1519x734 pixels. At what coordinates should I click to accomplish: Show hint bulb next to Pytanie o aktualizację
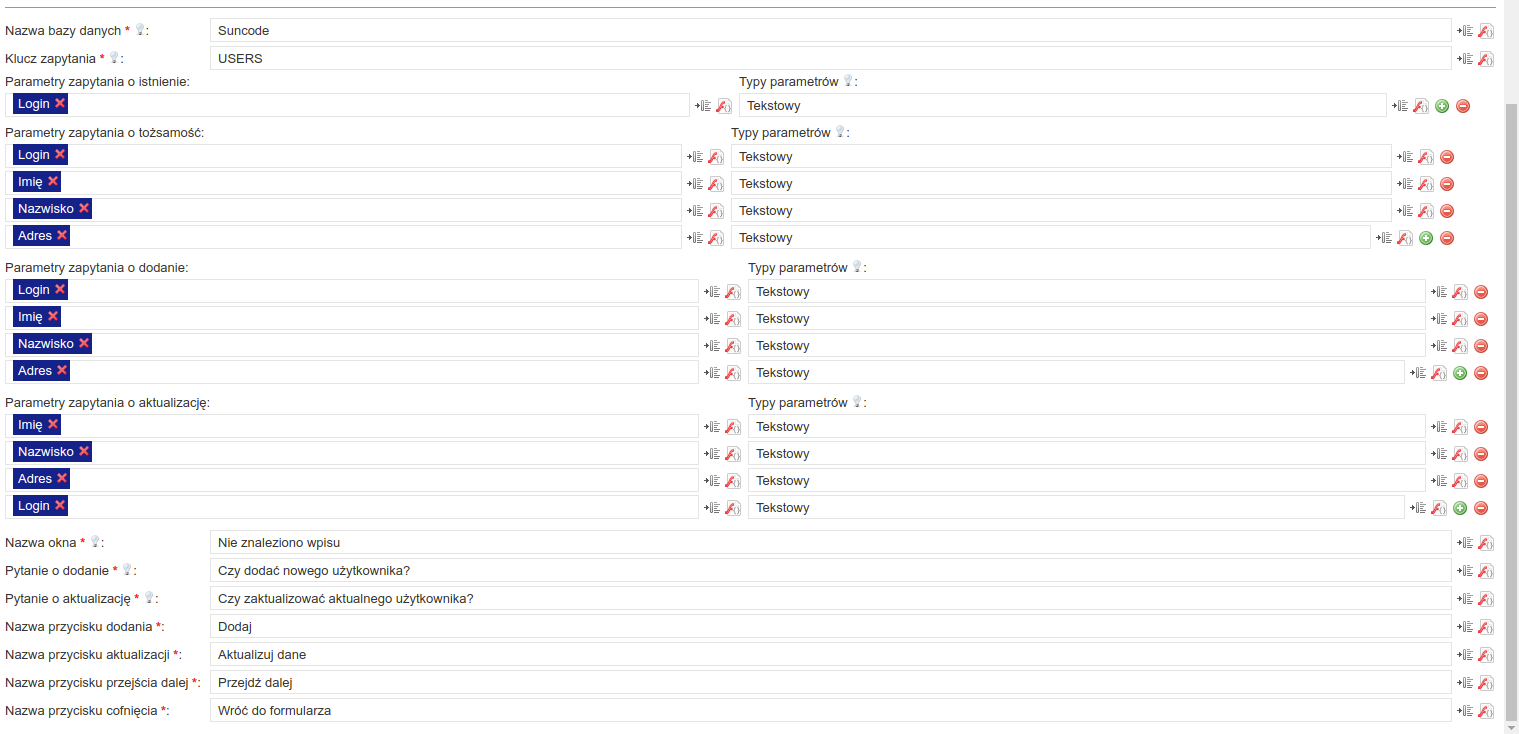tap(149, 598)
